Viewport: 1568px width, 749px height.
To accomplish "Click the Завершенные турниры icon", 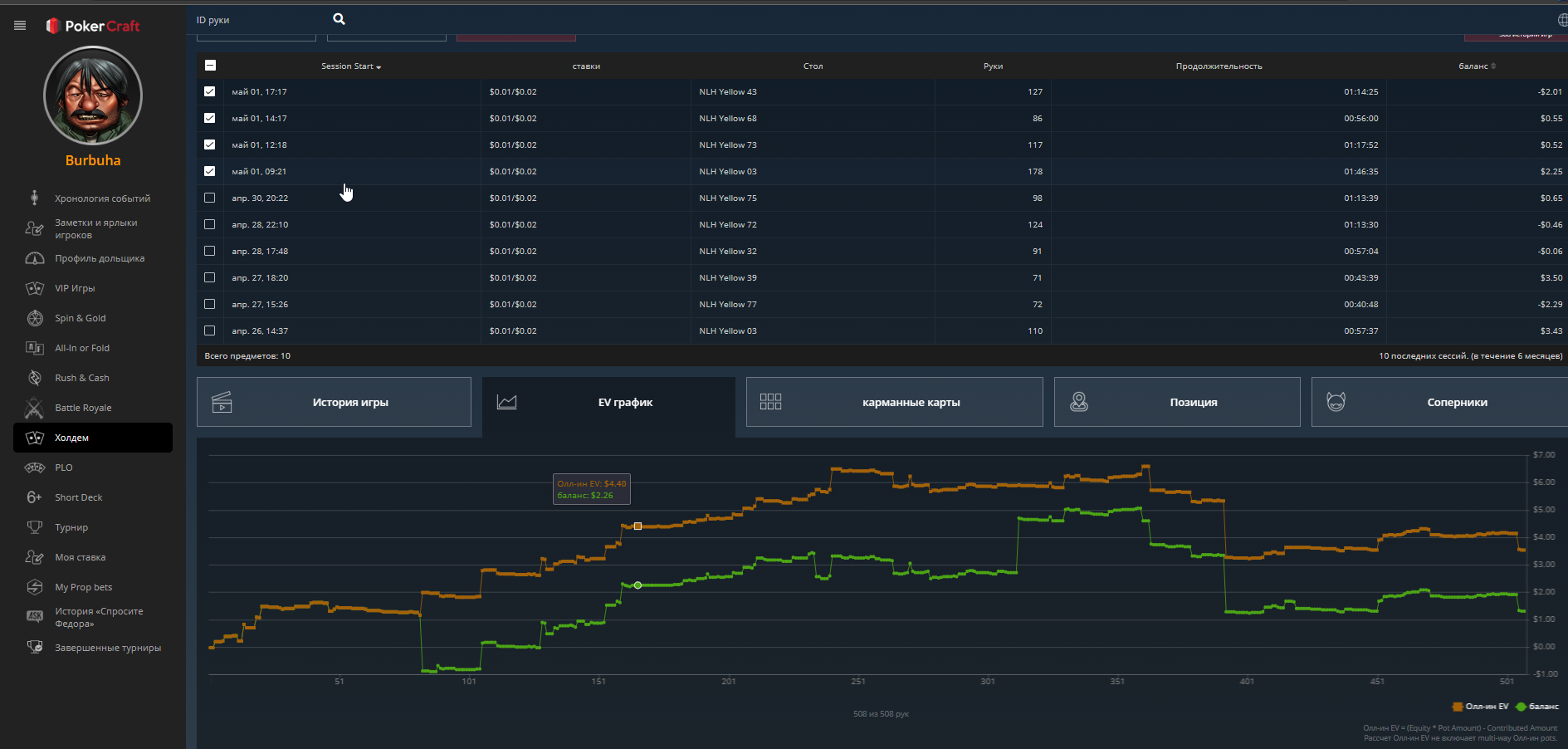I will coord(35,647).
